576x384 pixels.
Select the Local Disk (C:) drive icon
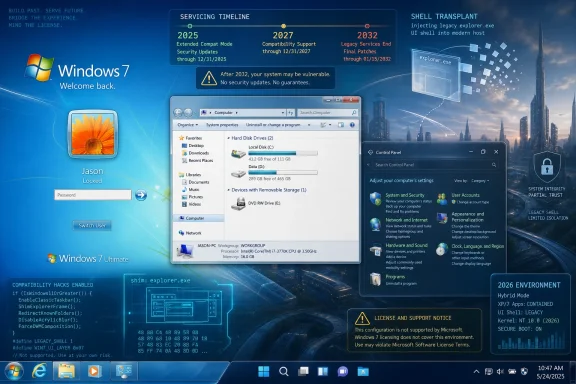(x=238, y=153)
